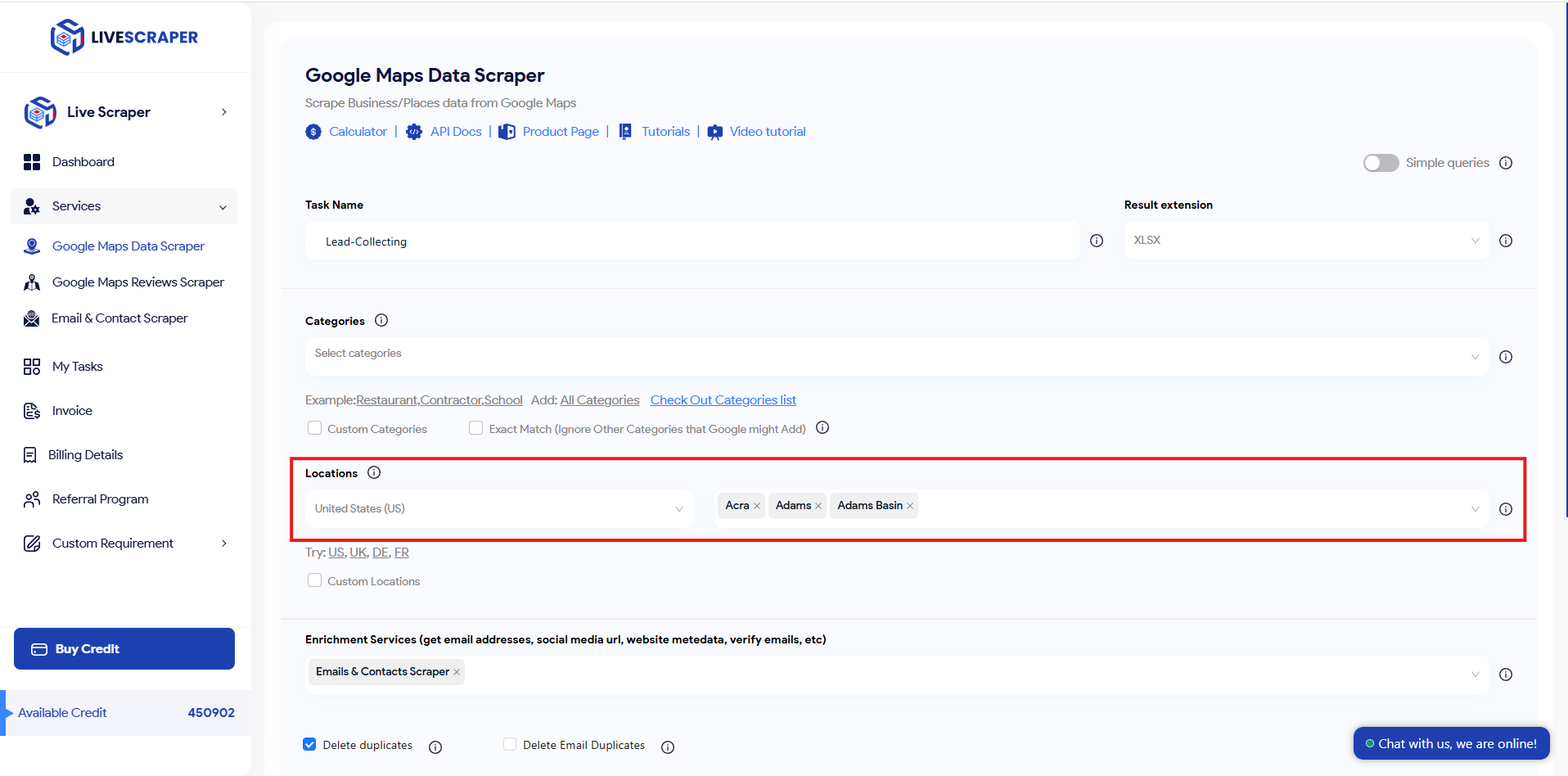Click the Restaurant,Contractor,School example link
This screenshot has width=1568, height=776.
439,400
